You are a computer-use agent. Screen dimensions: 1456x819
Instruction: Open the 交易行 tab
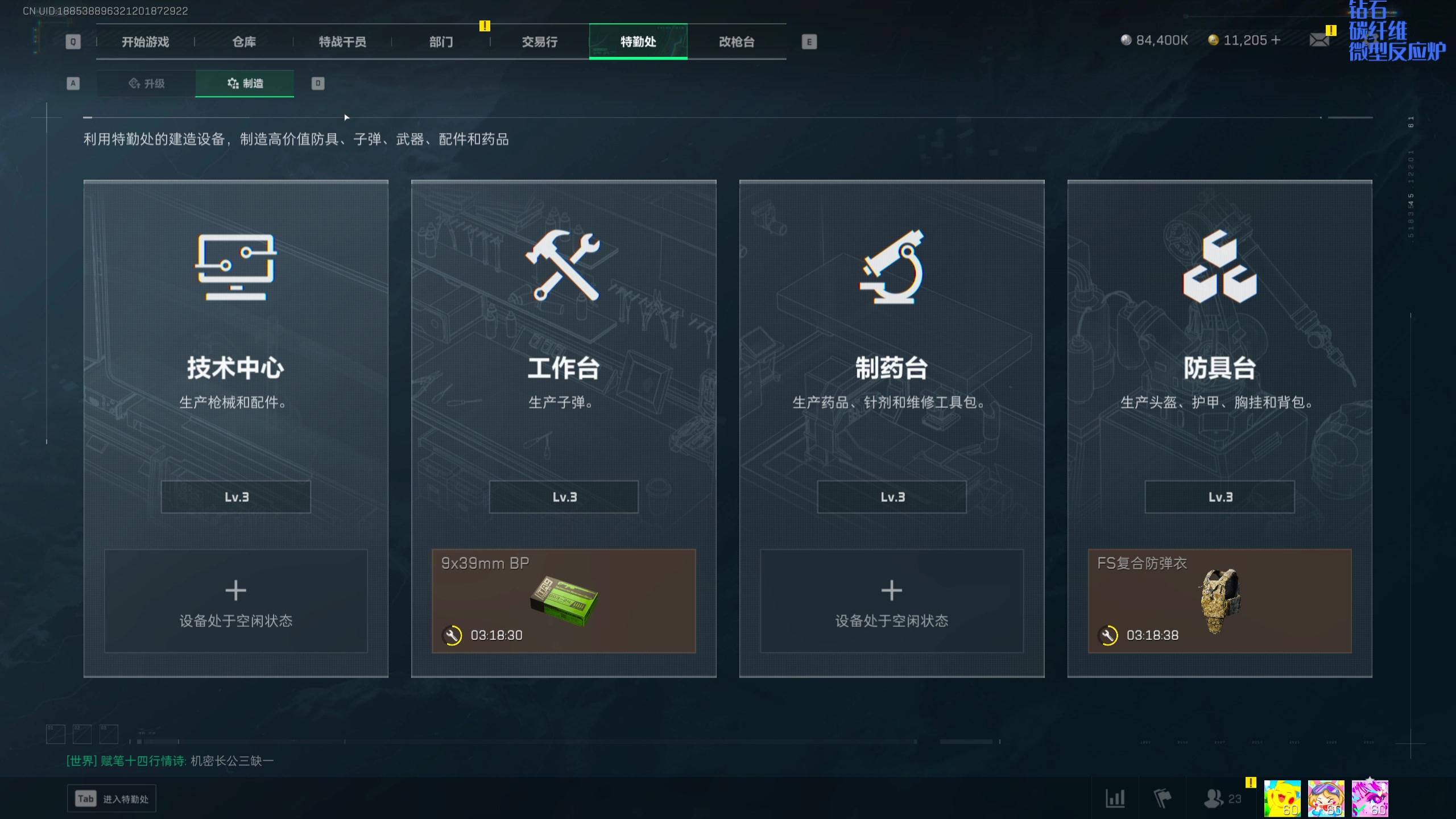coord(540,42)
